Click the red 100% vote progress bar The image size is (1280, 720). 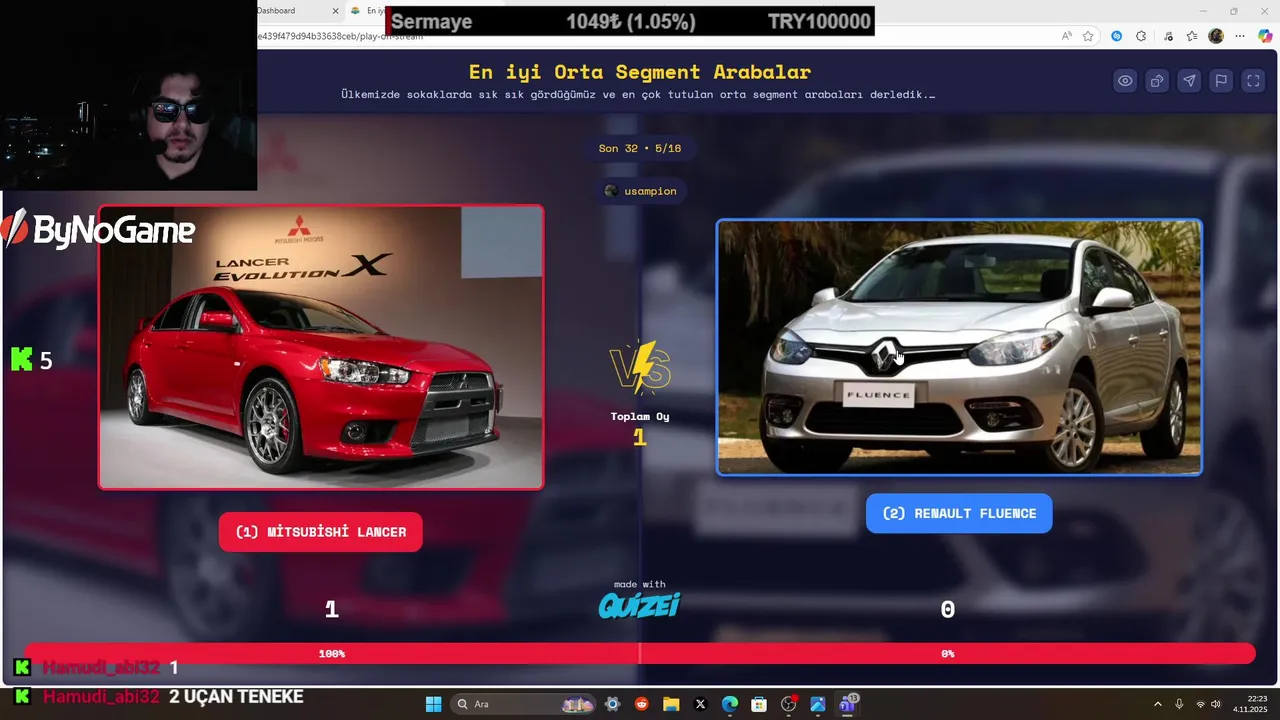pyautogui.click(x=332, y=653)
